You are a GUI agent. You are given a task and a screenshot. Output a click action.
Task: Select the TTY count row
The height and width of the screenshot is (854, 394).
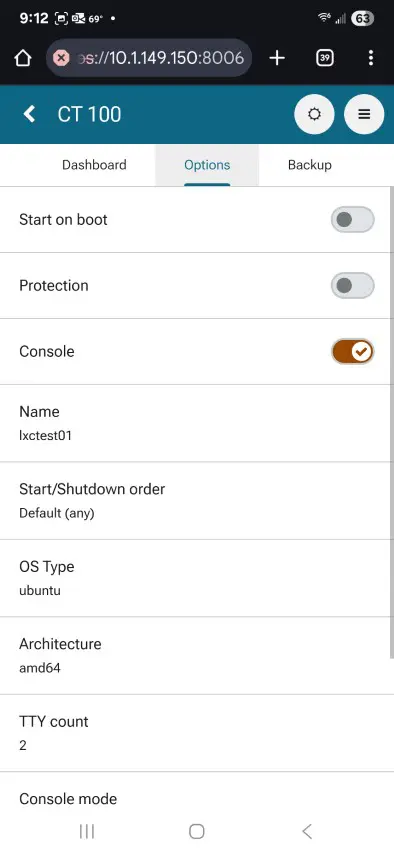pyautogui.click(x=195, y=733)
